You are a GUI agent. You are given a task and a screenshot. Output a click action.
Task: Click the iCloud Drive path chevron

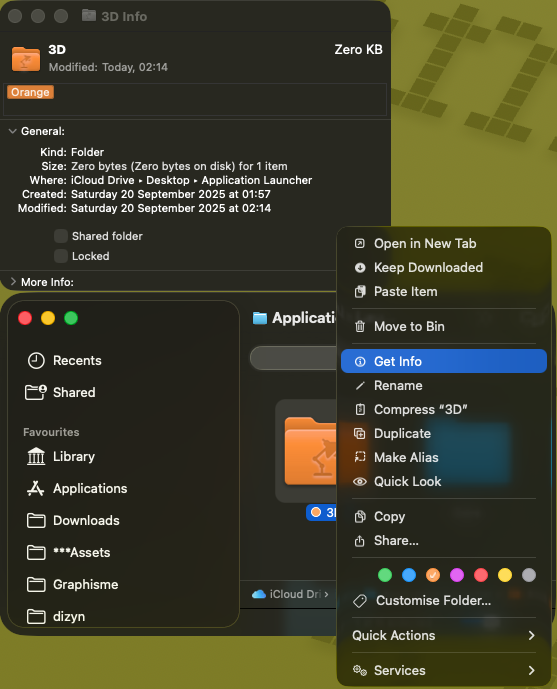[x=326, y=594]
